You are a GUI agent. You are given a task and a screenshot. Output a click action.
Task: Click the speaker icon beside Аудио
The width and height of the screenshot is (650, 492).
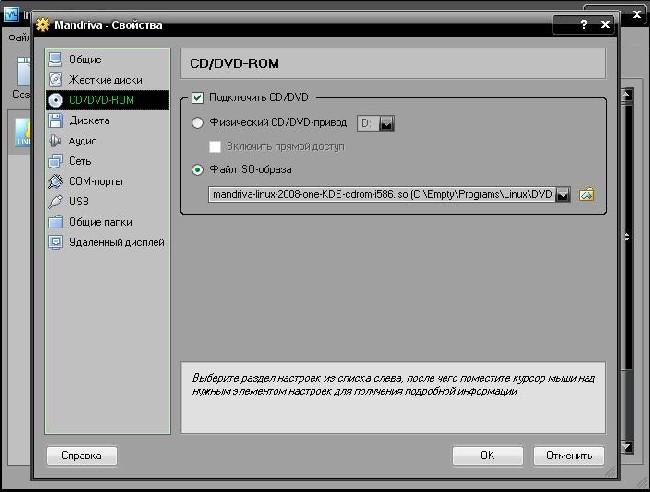pyautogui.click(x=56, y=141)
